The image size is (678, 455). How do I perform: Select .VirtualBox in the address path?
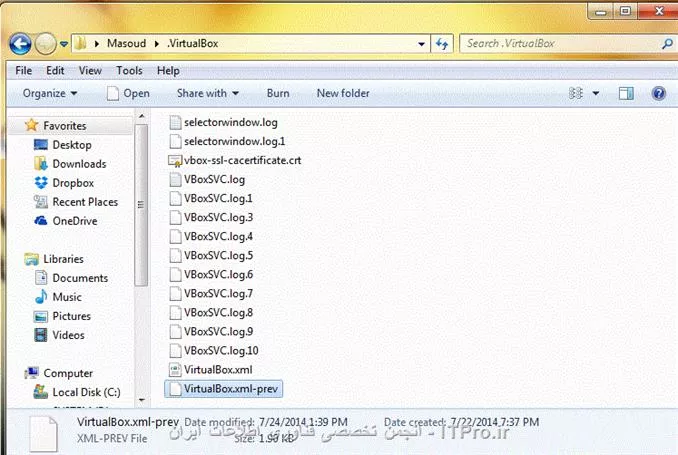pos(192,43)
